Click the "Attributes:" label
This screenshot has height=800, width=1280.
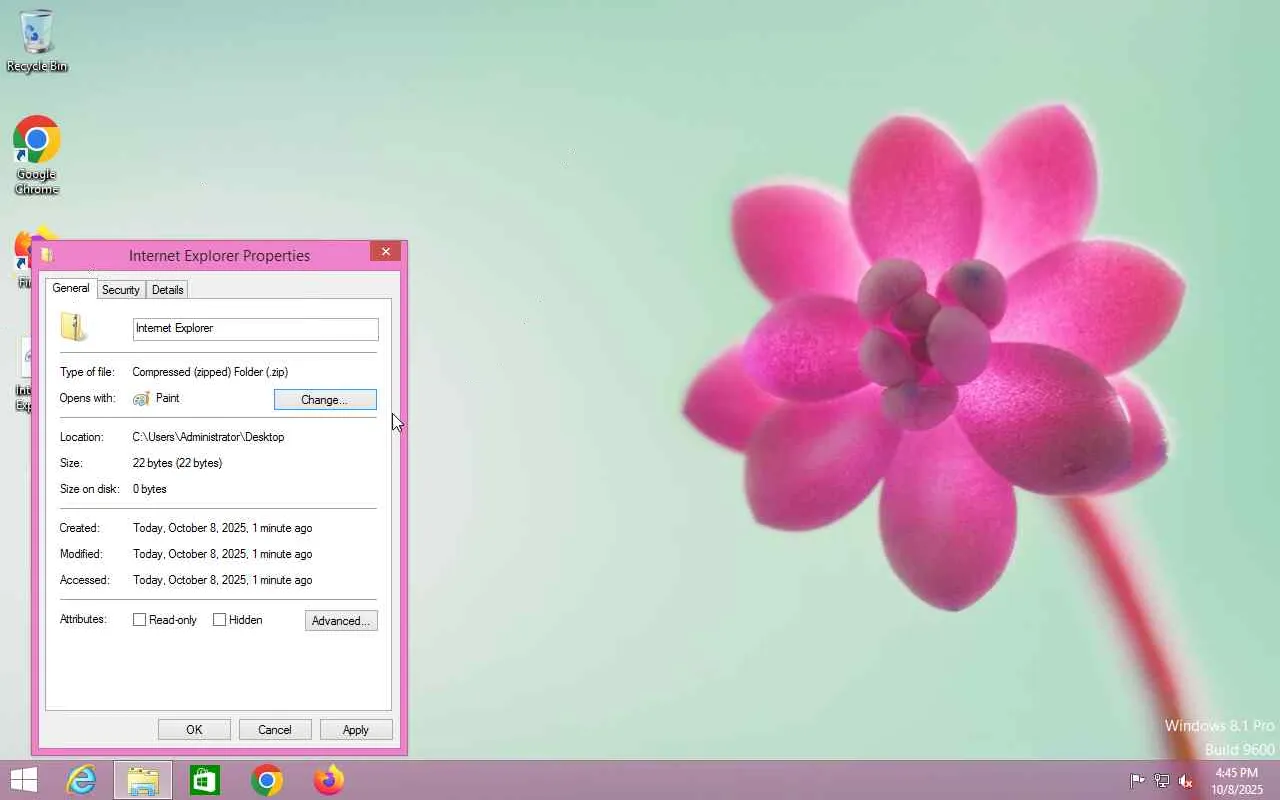pos(83,619)
